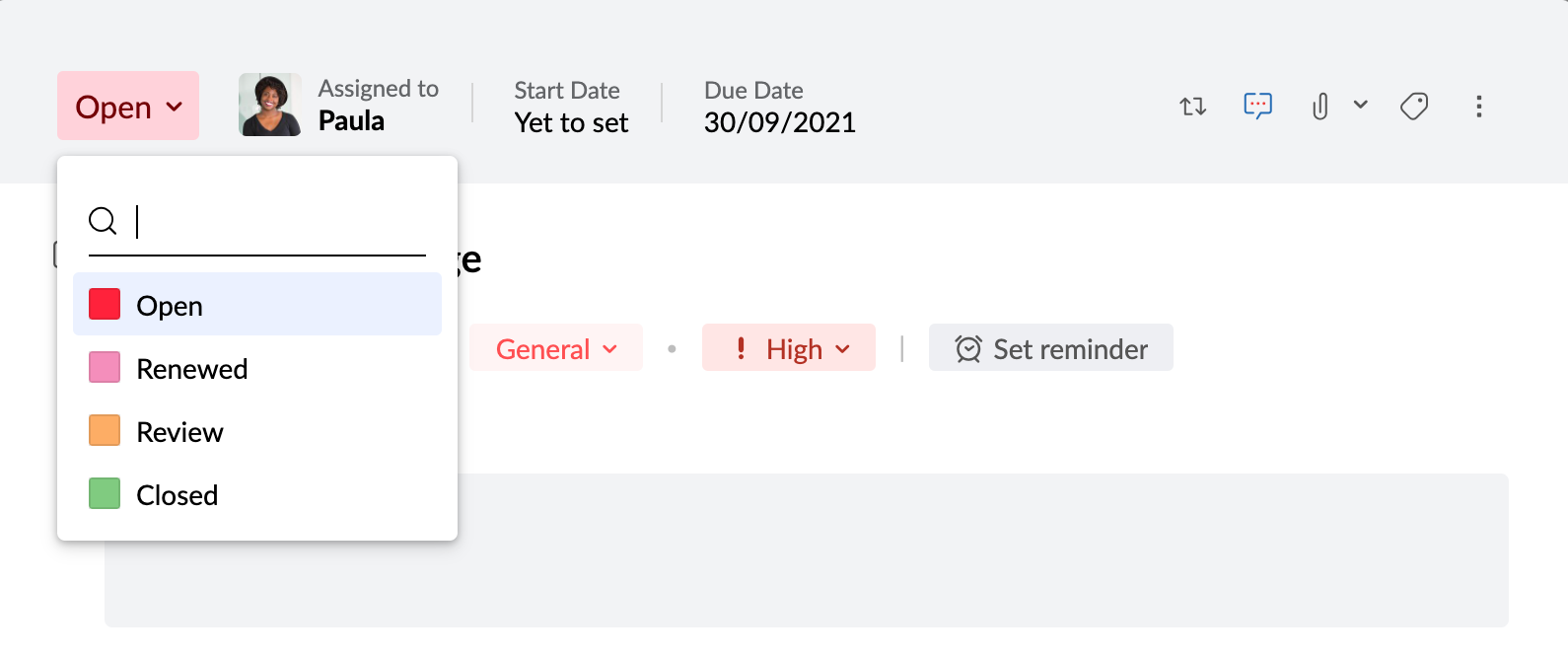Select the Renewed status option
The width and height of the screenshot is (1568, 659).
[x=191, y=368]
